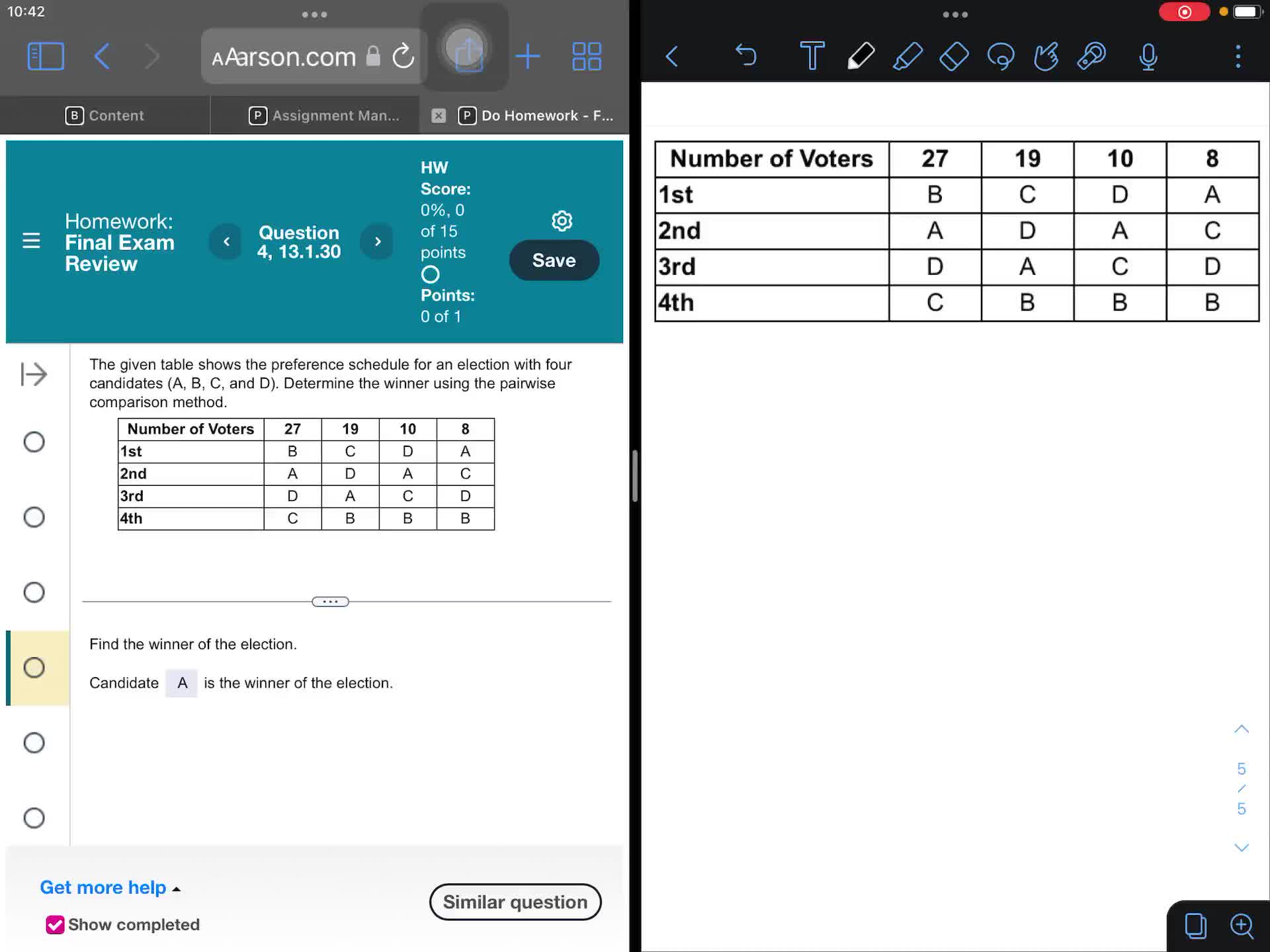The width and height of the screenshot is (1270, 952).
Task: Tap the Undo arrow icon
Action: click(x=745, y=56)
